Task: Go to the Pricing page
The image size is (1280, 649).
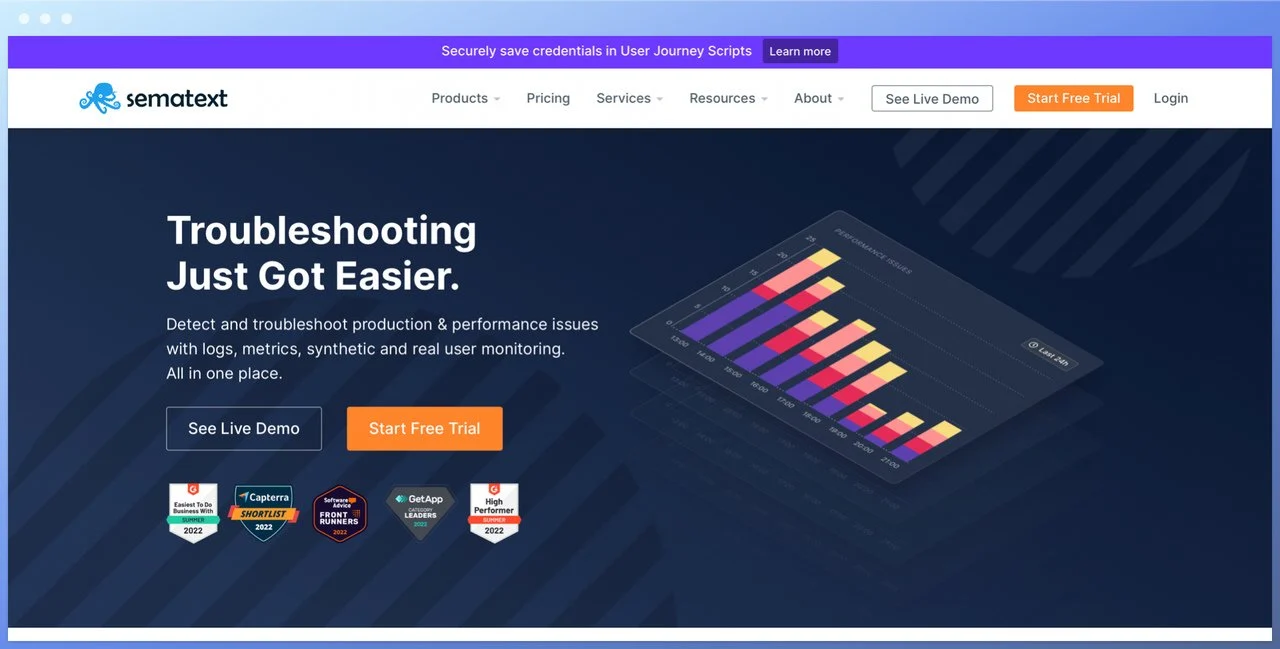Action: [548, 98]
